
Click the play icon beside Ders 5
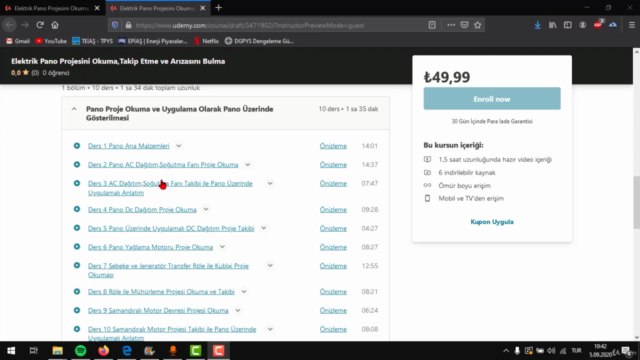(77, 228)
